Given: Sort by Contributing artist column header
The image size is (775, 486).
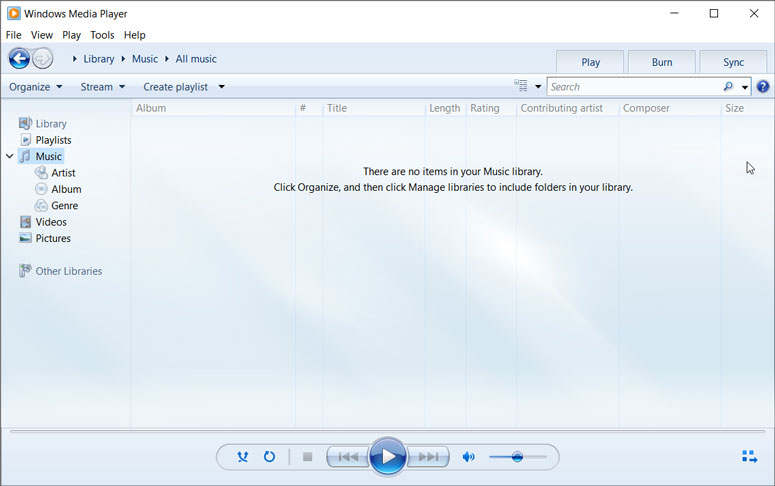Looking at the screenshot, I should point(567,108).
